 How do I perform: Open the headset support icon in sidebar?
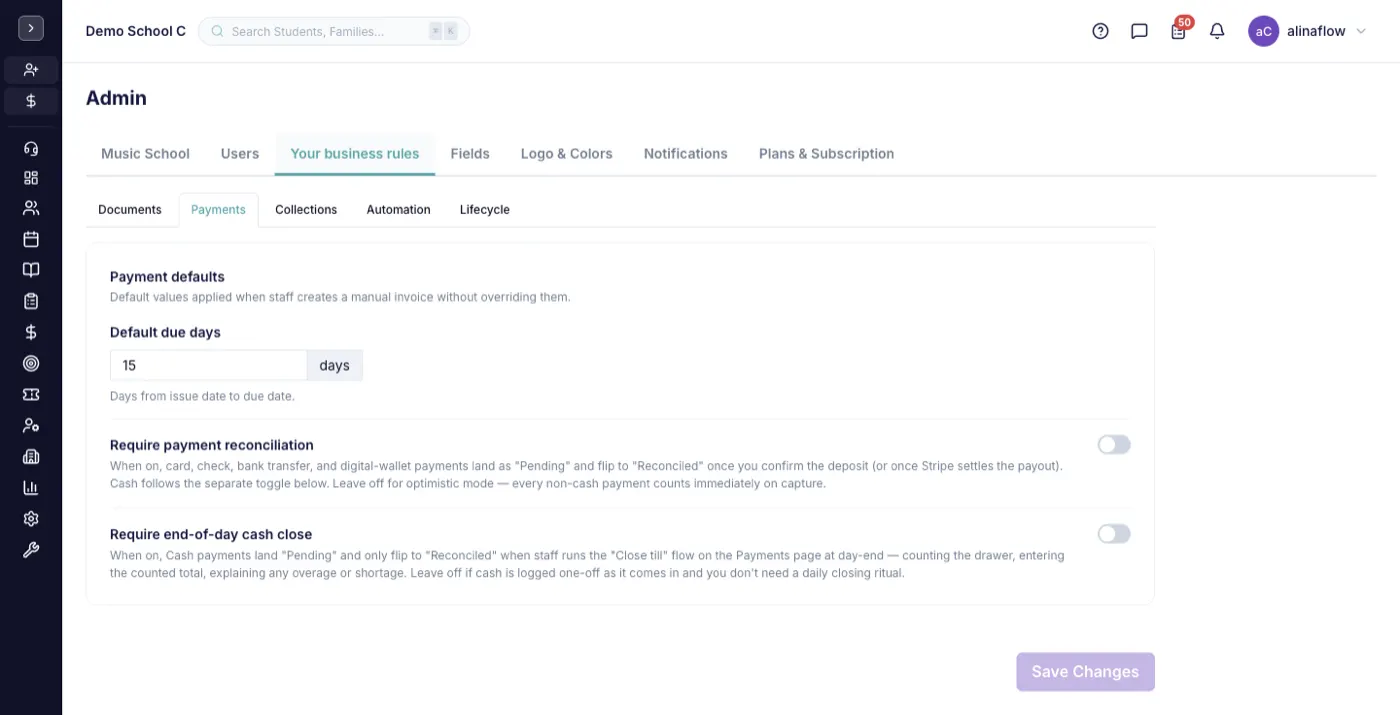(x=31, y=149)
